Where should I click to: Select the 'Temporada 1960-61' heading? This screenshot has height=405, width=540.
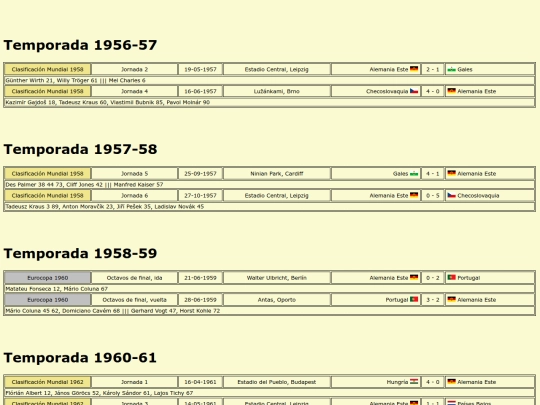80,357
